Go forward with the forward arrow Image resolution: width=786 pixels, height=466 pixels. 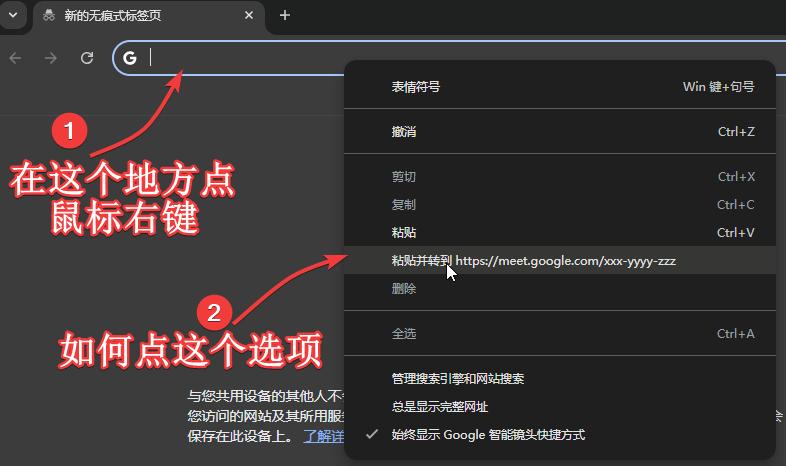point(51,58)
